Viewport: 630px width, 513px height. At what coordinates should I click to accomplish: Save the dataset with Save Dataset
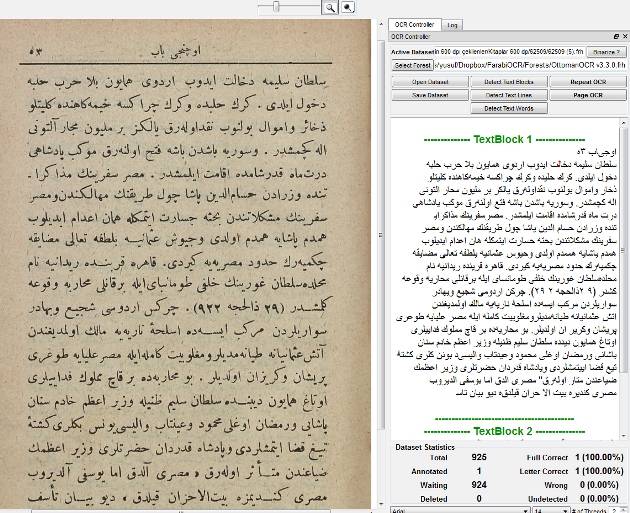pyautogui.click(x=429, y=94)
